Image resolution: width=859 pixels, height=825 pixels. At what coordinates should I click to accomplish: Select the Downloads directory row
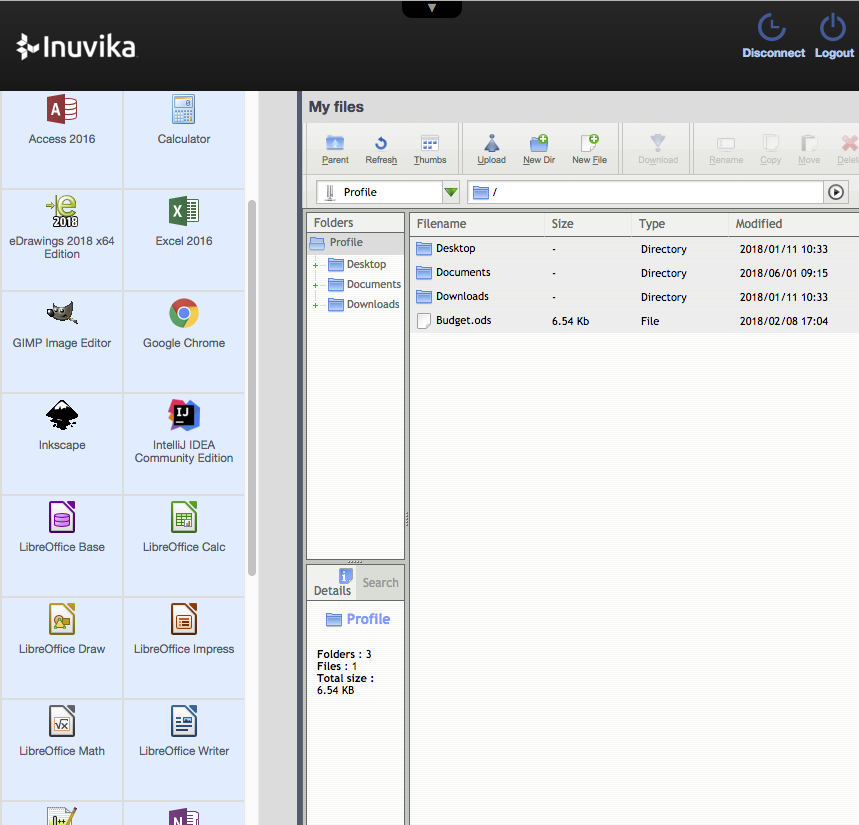coord(634,297)
